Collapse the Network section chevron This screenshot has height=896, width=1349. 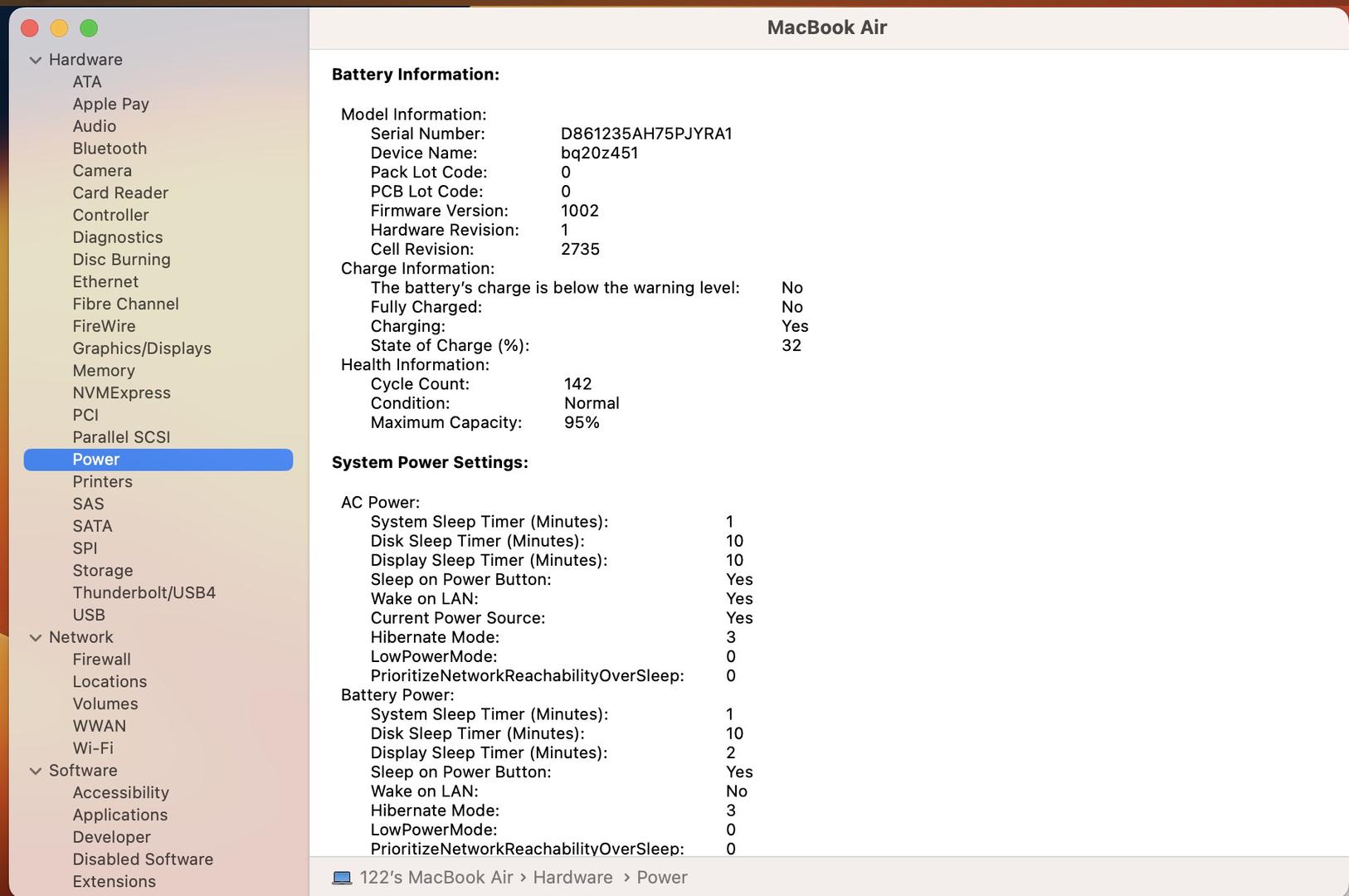(36, 637)
